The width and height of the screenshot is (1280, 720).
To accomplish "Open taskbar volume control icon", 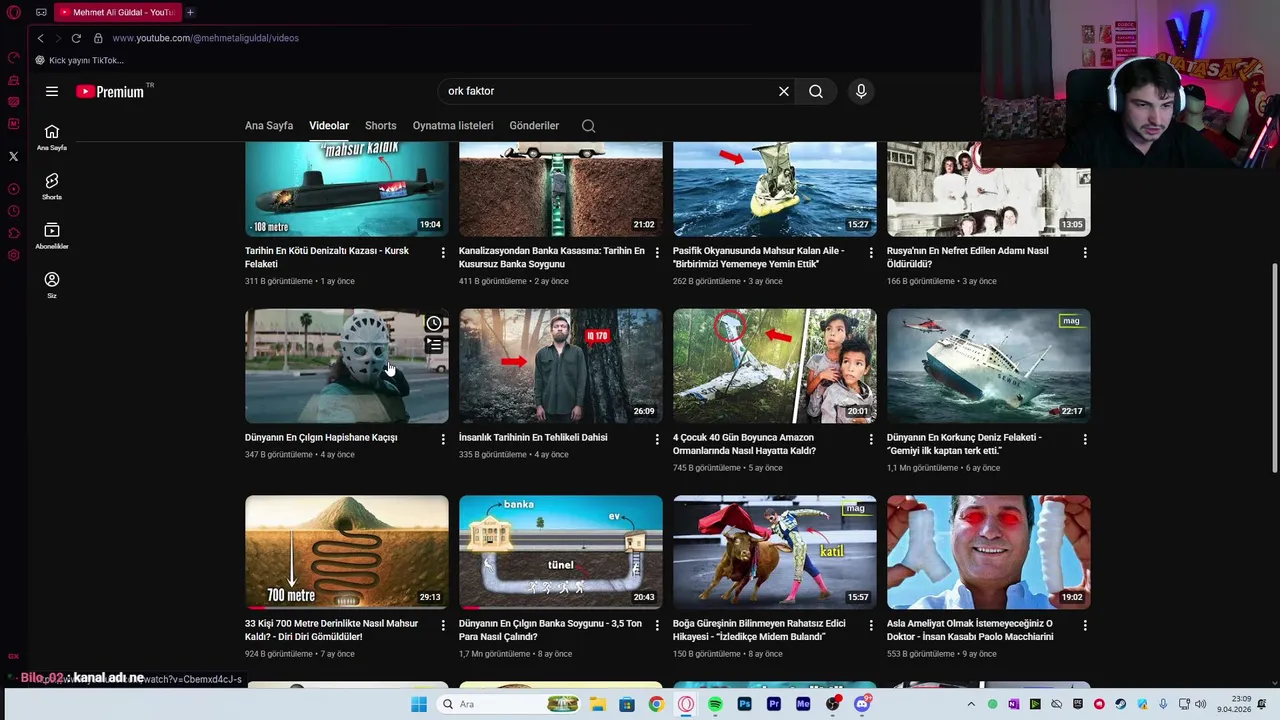I will point(1200,704).
